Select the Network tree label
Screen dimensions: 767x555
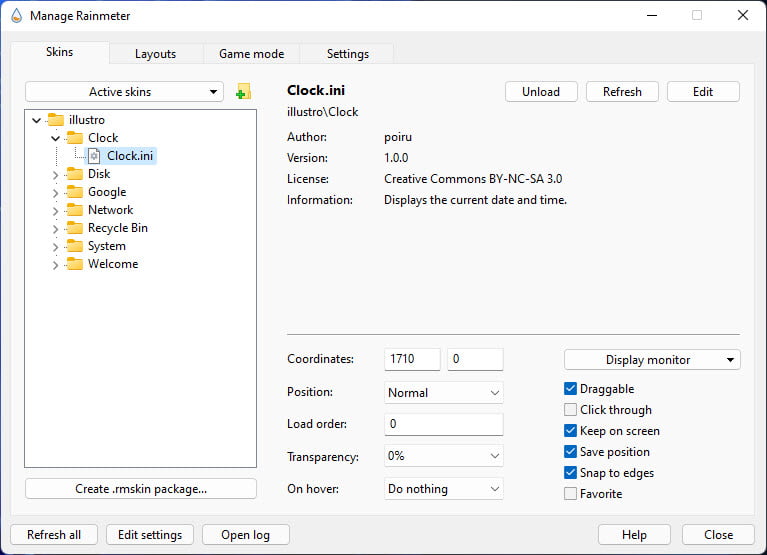[111, 210]
